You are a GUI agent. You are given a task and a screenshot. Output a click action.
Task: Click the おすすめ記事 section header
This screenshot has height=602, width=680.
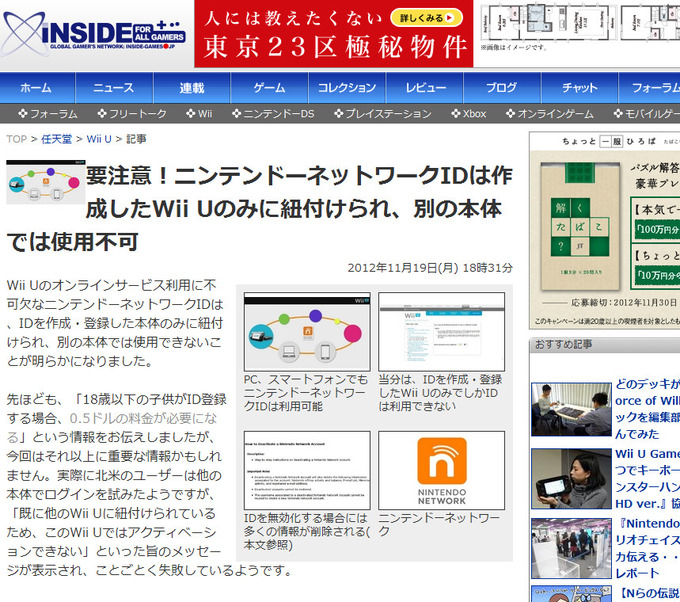click(x=605, y=345)
